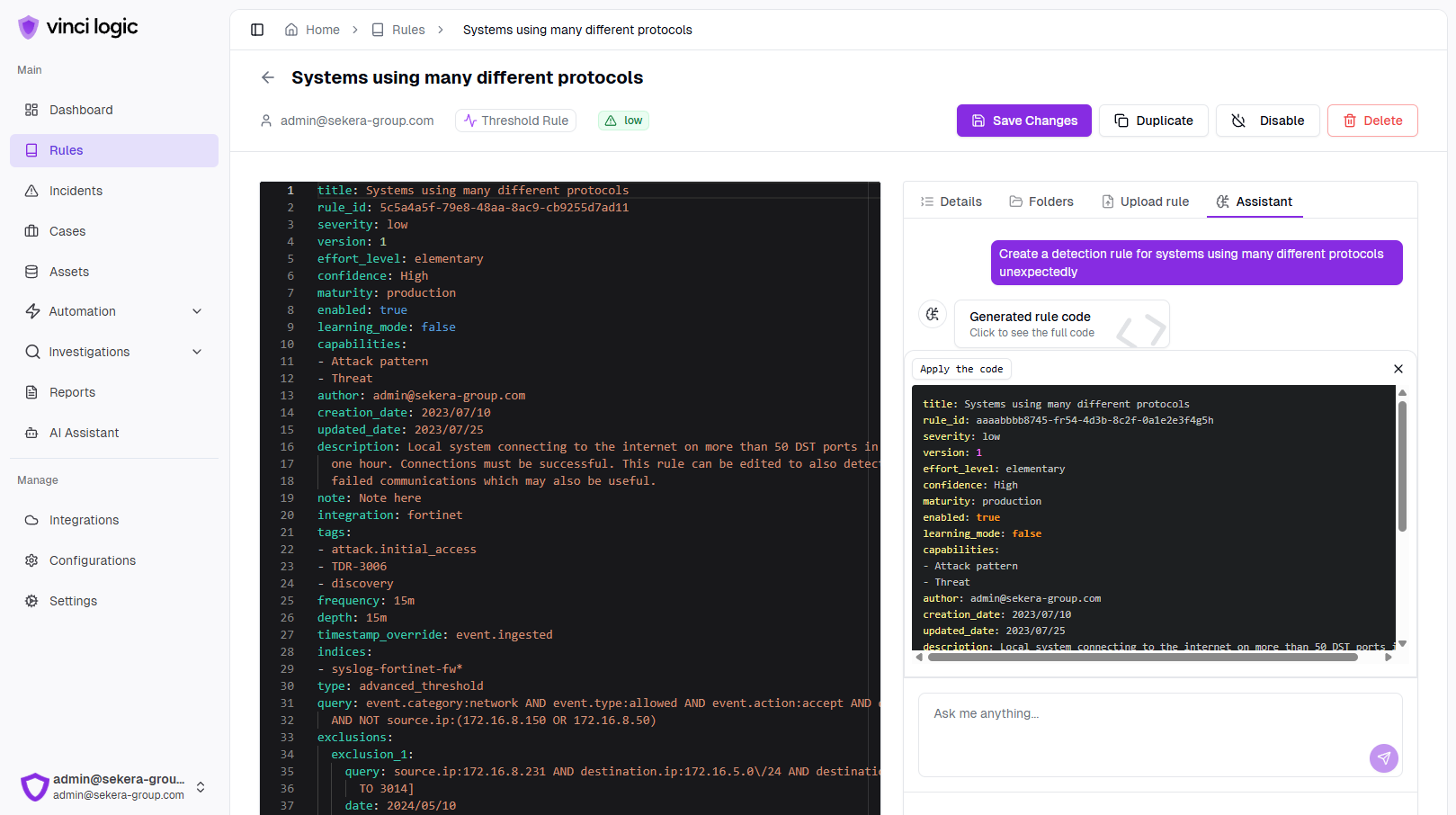Collapse the sidebar with panel toggle
The image size is (1456, 815).
[x=257, y=29]
